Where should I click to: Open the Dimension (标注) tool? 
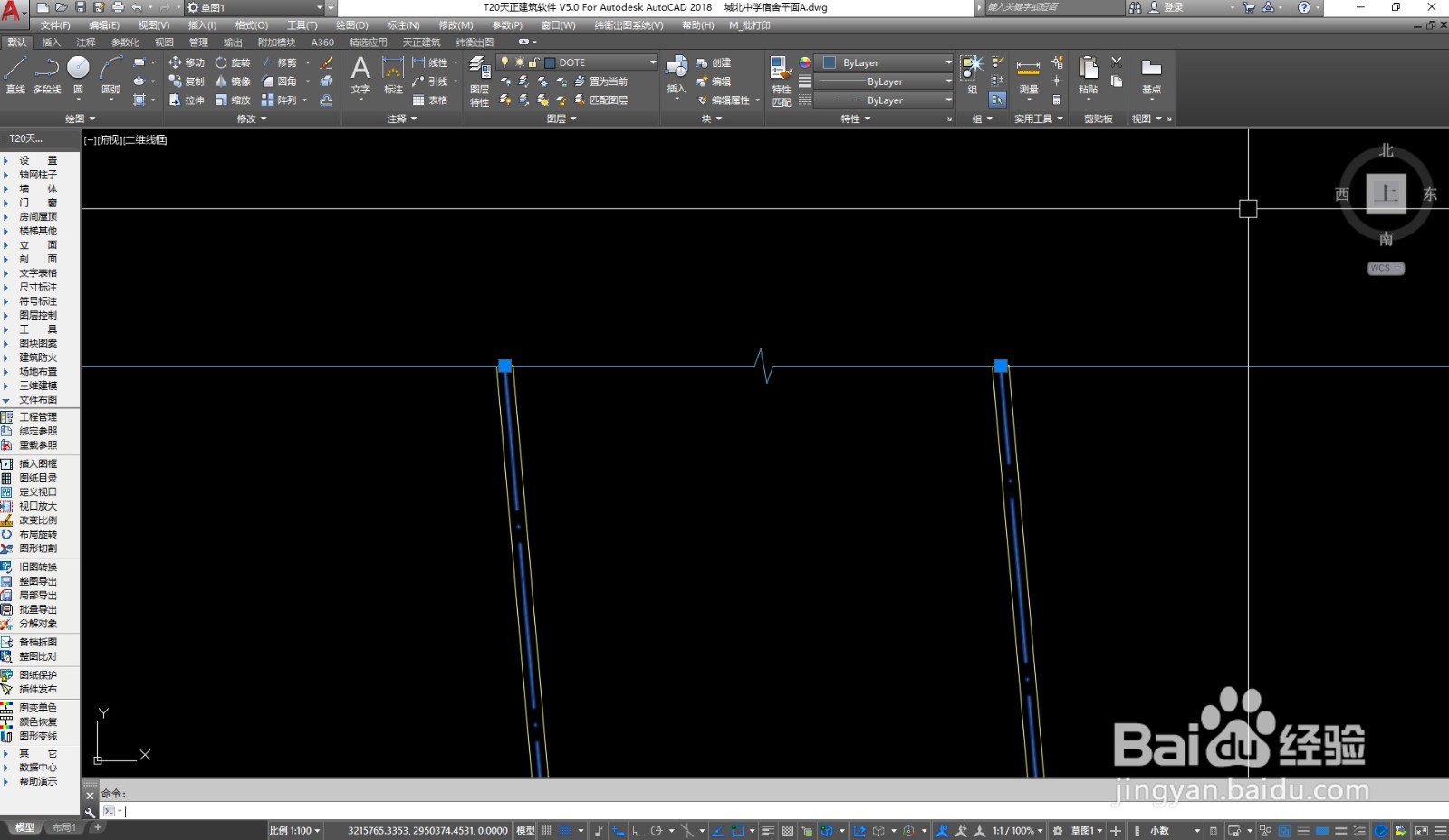pos(393,74)
